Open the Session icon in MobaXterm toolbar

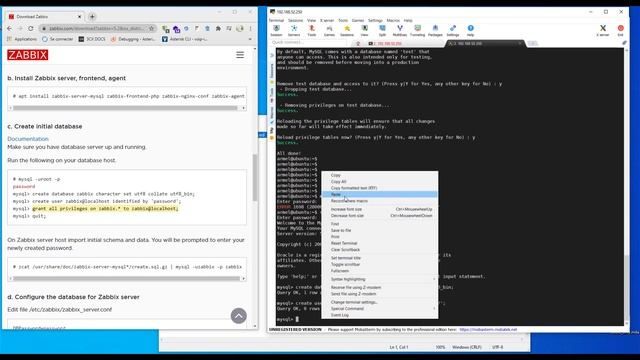(276, 30)
